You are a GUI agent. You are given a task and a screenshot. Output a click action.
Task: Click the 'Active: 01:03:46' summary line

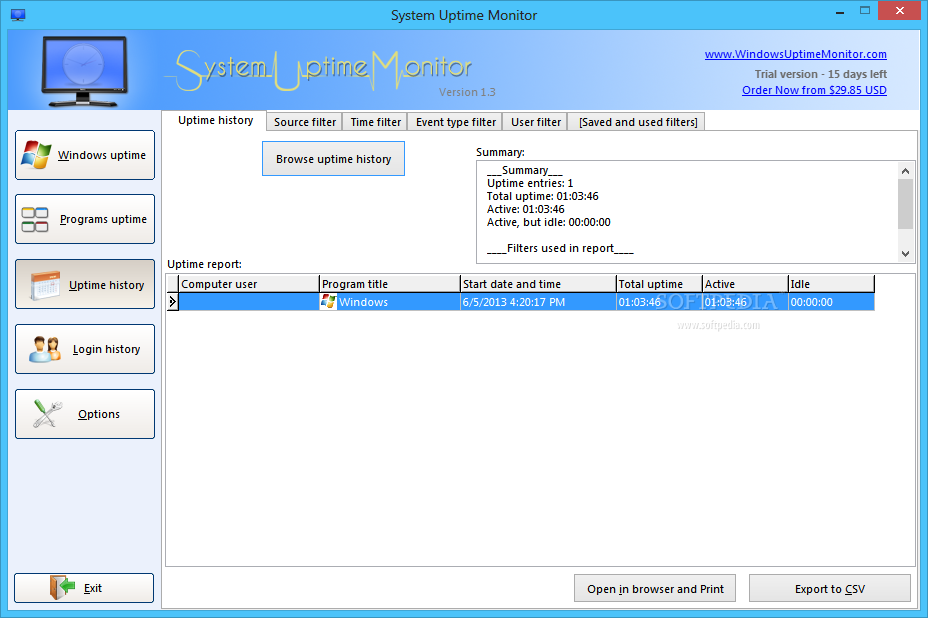526,209
